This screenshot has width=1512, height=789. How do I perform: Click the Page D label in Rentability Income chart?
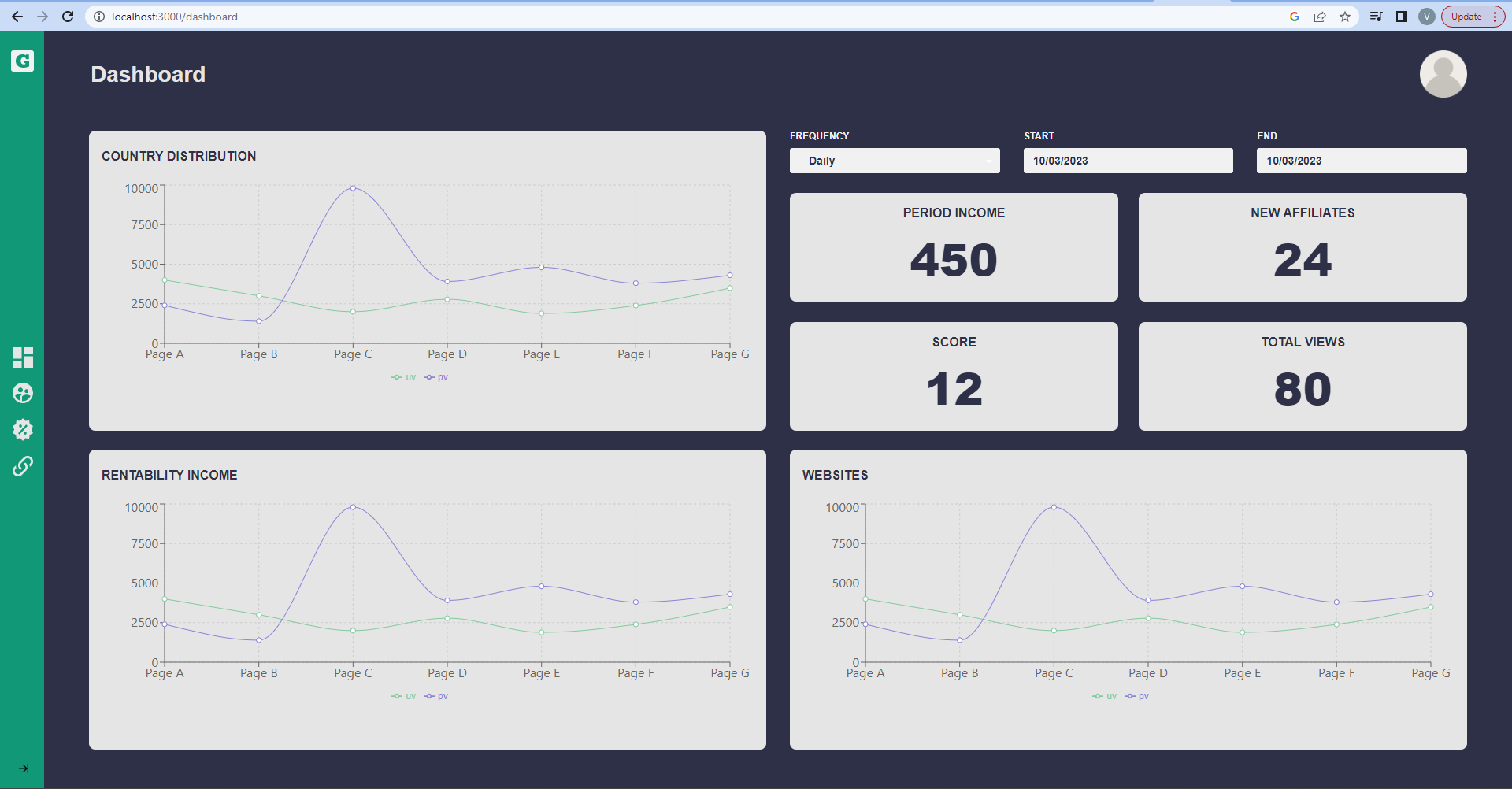coord(447,673)
